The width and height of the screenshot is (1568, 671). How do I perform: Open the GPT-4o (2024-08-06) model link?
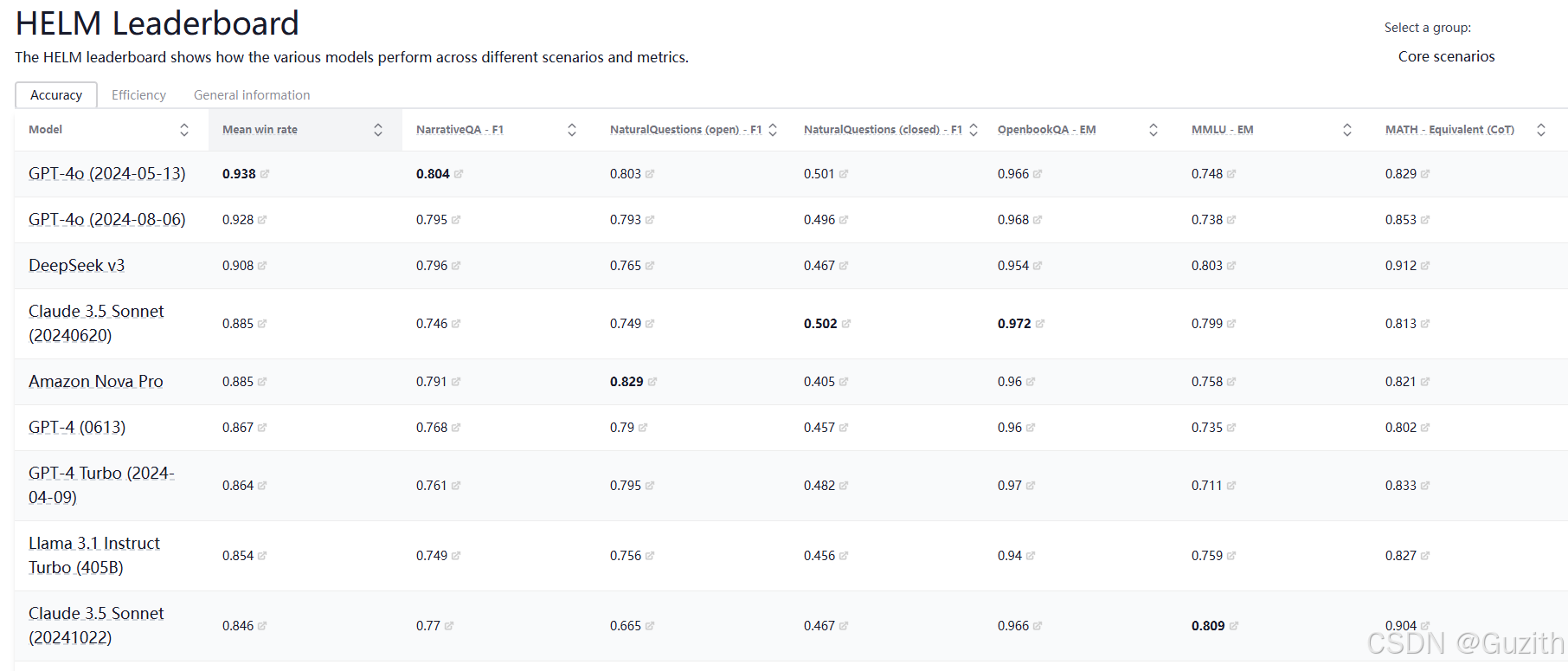pos(107,220)
